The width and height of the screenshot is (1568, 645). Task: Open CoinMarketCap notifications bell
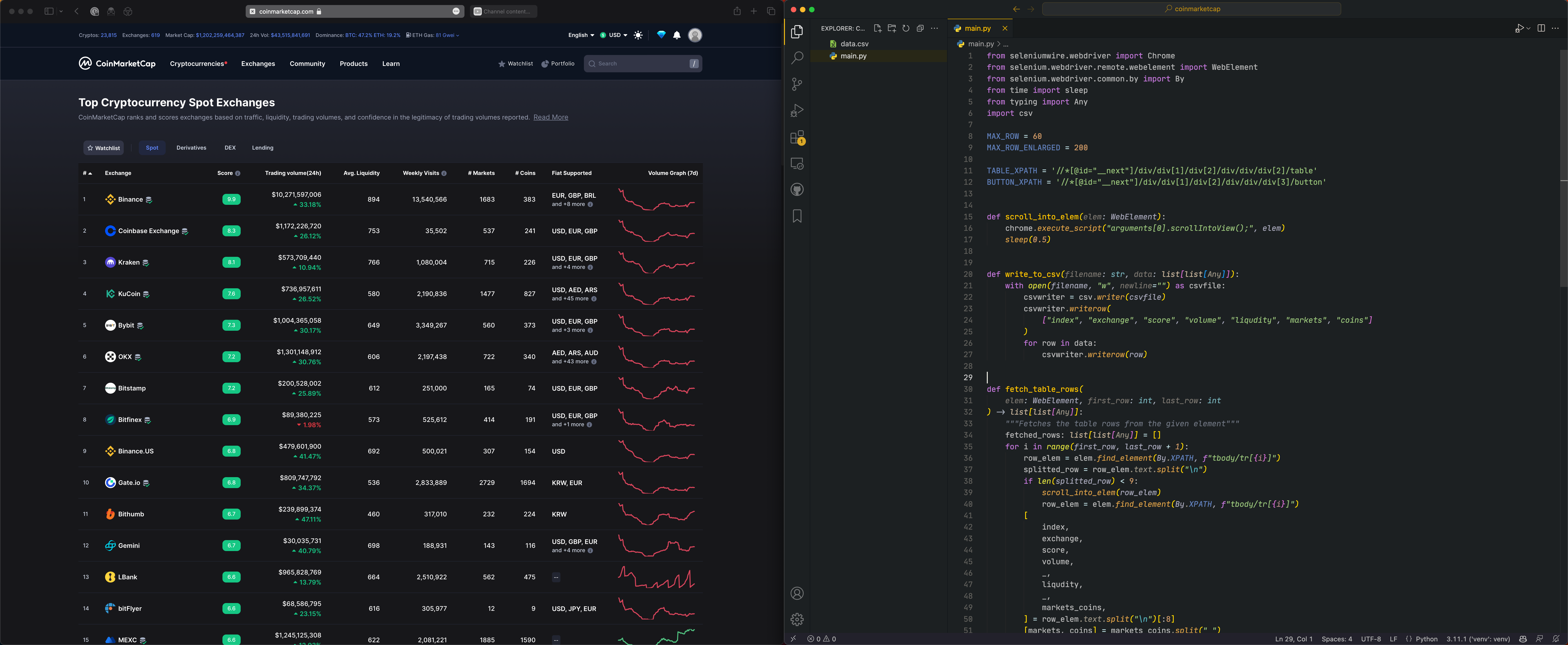coord(677,35)
